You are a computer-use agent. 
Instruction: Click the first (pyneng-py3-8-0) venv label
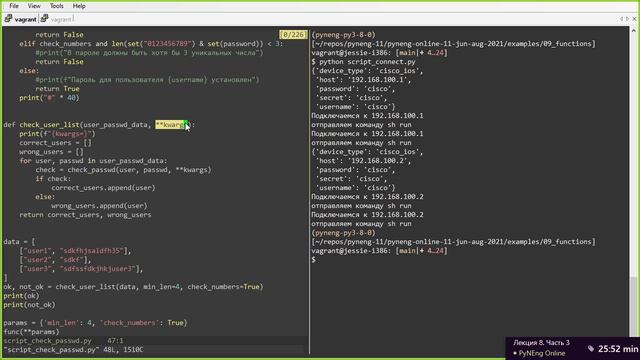[344, 35]
